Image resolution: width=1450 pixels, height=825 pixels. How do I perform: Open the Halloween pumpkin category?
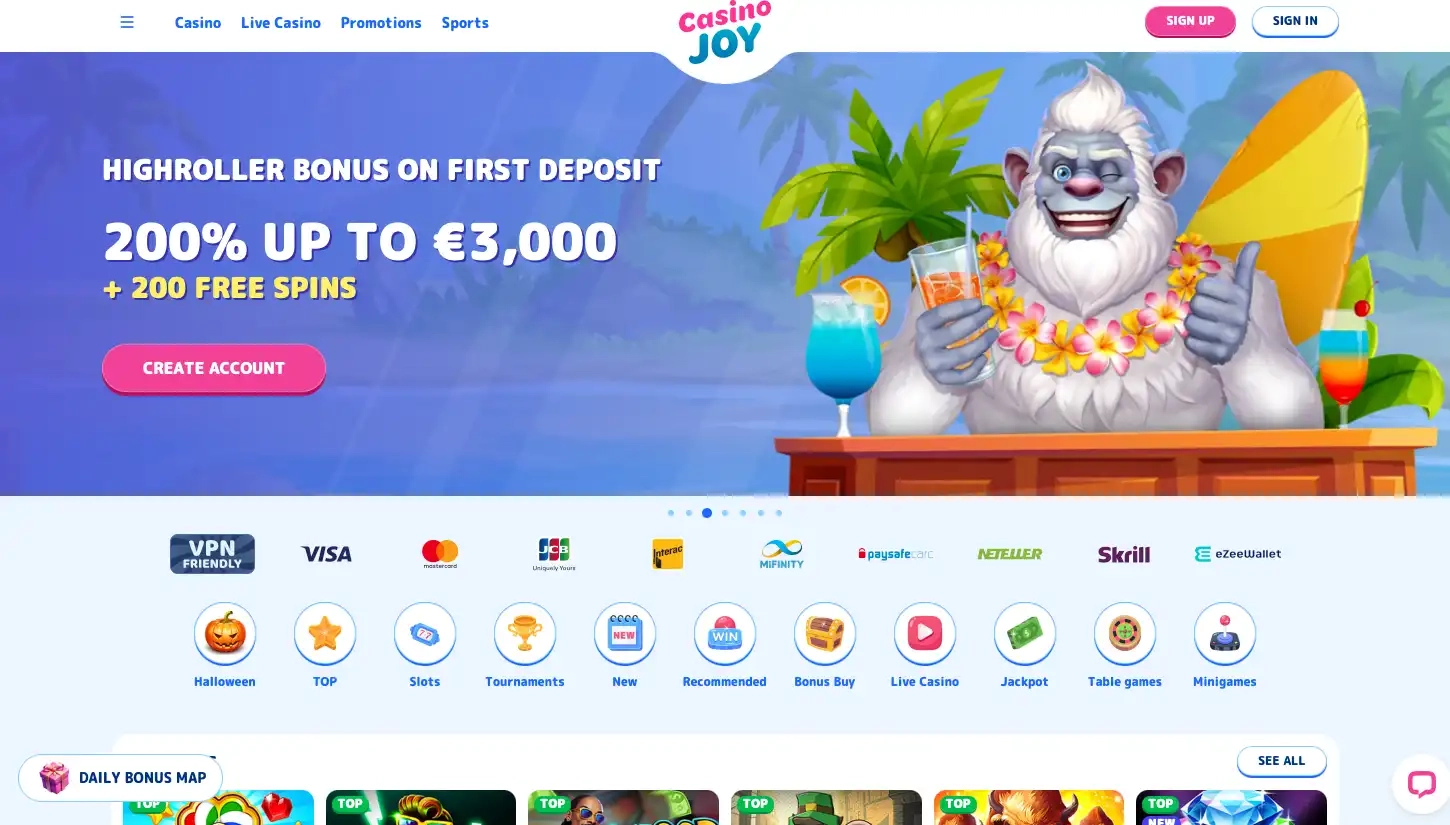(x=225, y=634)
